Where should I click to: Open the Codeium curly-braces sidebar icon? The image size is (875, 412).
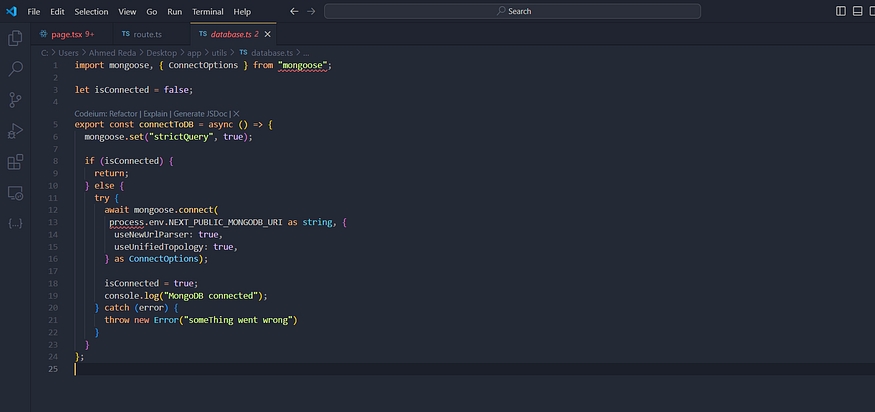click(15, 223)
